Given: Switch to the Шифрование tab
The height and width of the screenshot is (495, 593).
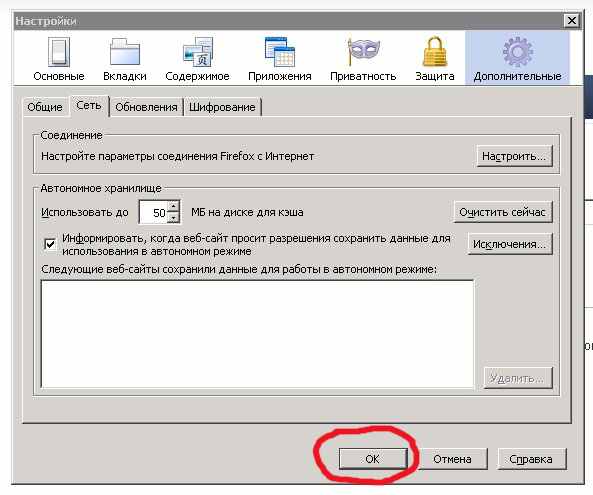Looking at the screenshot, I should pyautogui.click(x=222, y=107).
